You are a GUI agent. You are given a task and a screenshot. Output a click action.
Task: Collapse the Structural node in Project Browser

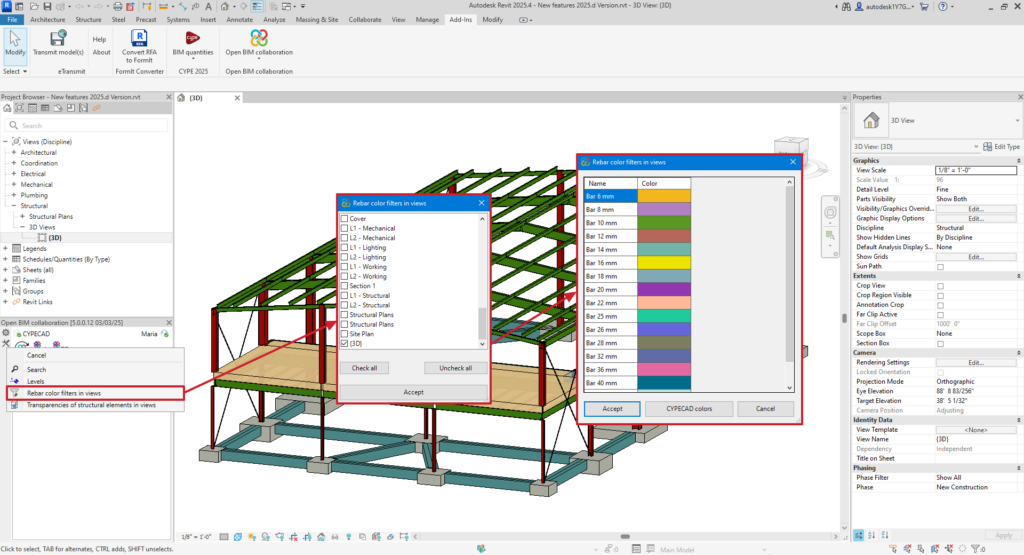pos(14,206)
